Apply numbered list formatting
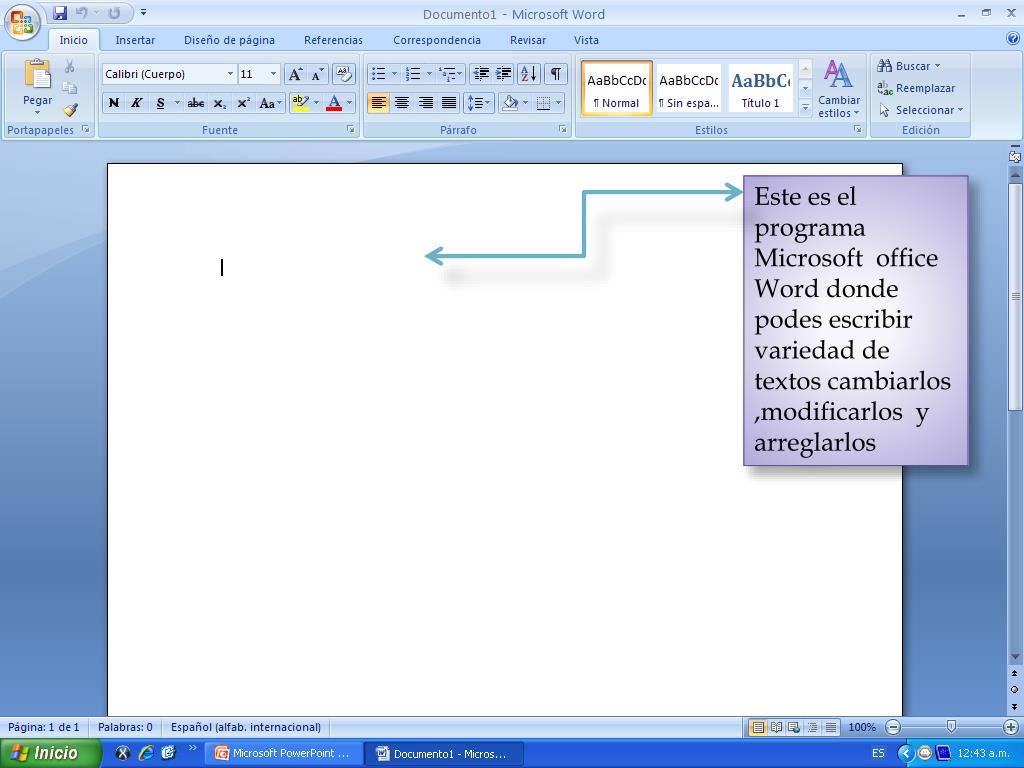Image resolution: width=1024 pixels, height=768 pixels. (x=413, y=74)
